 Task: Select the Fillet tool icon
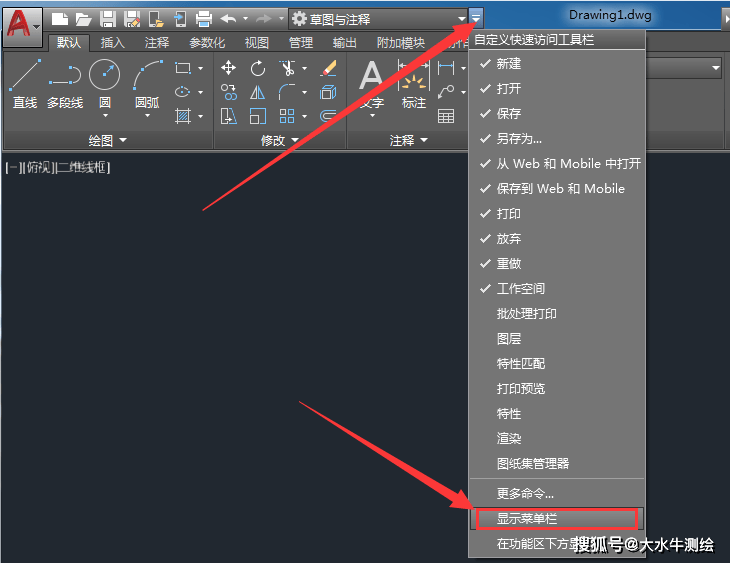287,92
